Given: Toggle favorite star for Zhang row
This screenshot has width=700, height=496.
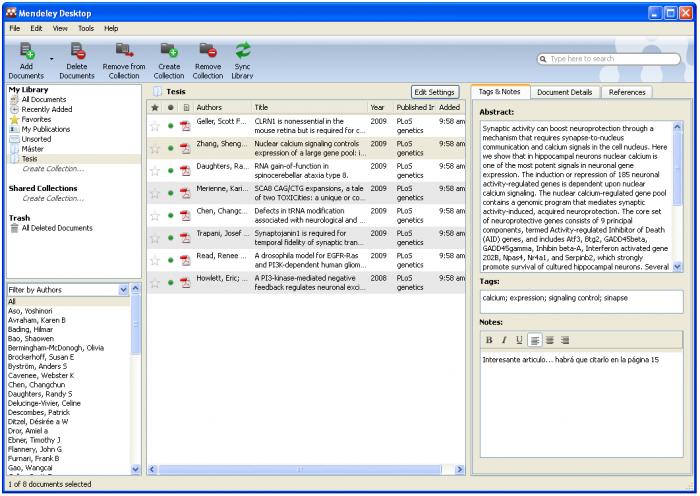Looking at the screenshot, I should (155, 148).
